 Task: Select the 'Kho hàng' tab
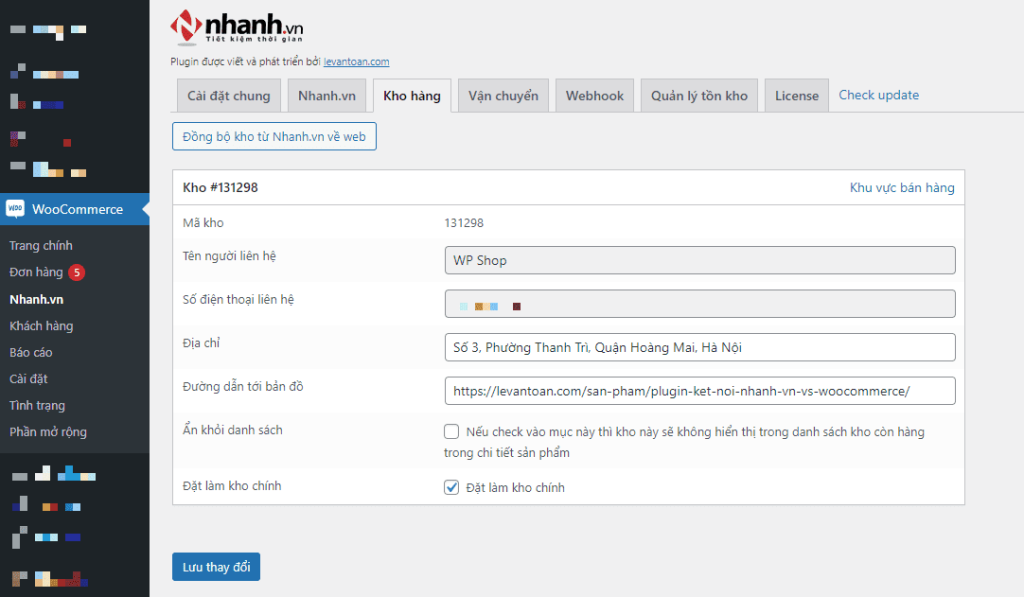coord(412,96)
